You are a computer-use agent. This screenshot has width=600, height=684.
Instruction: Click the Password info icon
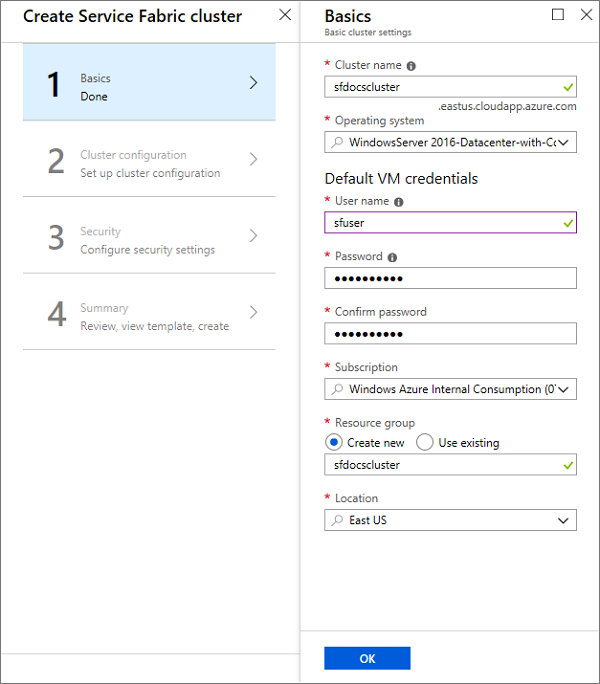392,257
